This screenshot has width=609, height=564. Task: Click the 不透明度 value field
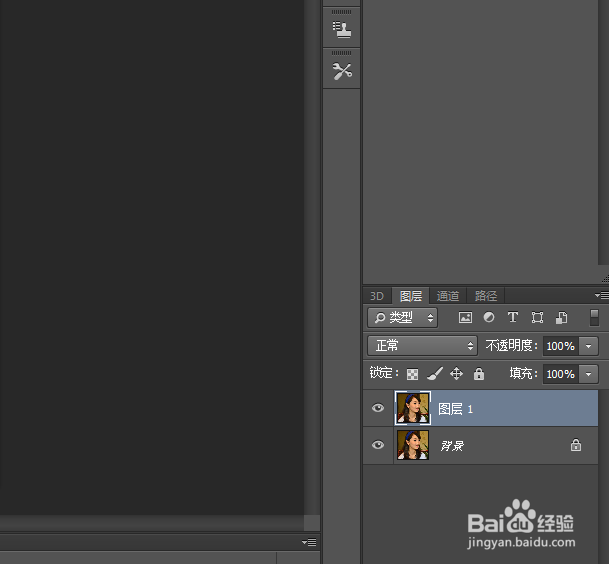561,346
